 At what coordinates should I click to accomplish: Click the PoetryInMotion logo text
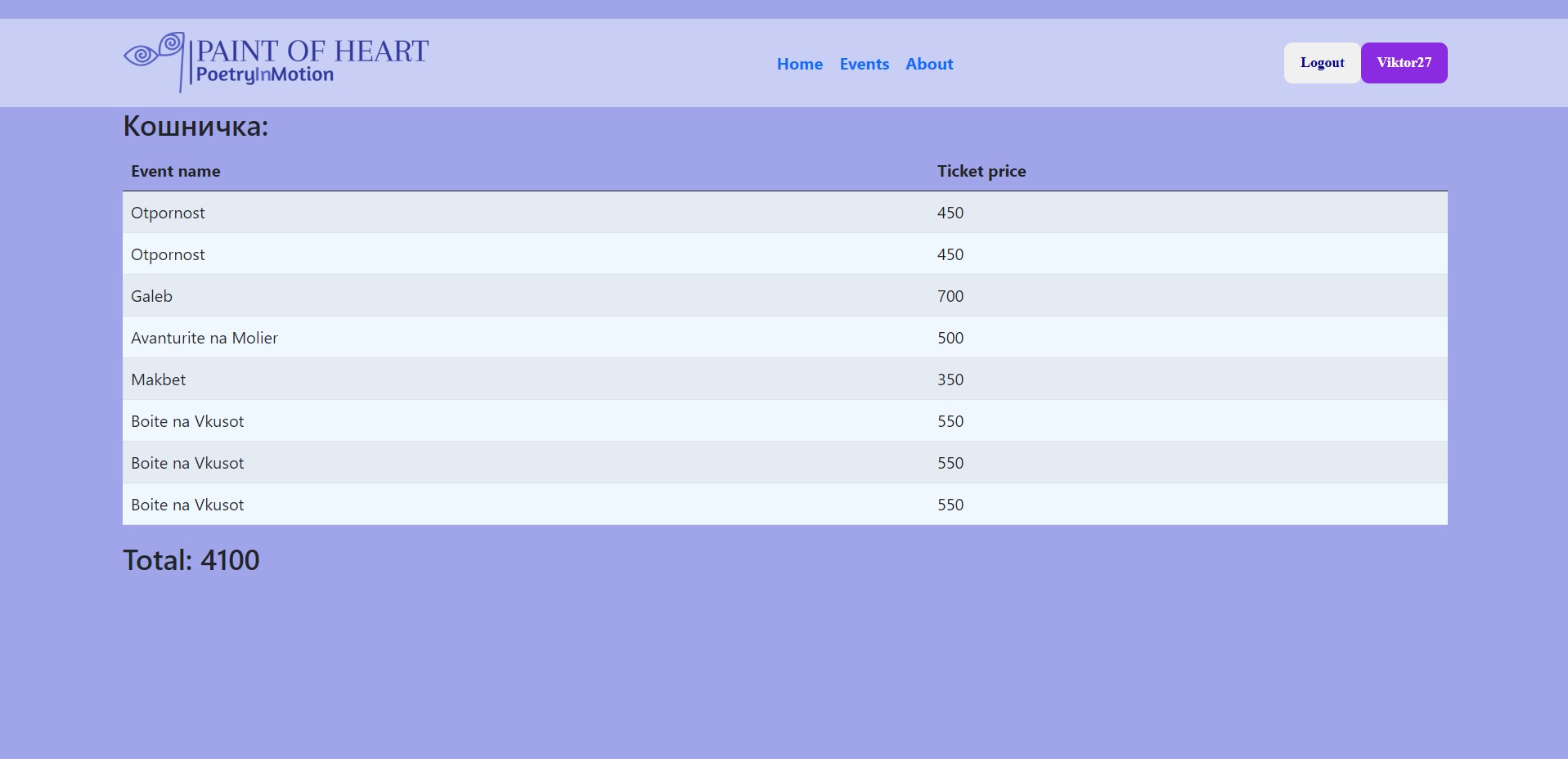pos(264,75)
